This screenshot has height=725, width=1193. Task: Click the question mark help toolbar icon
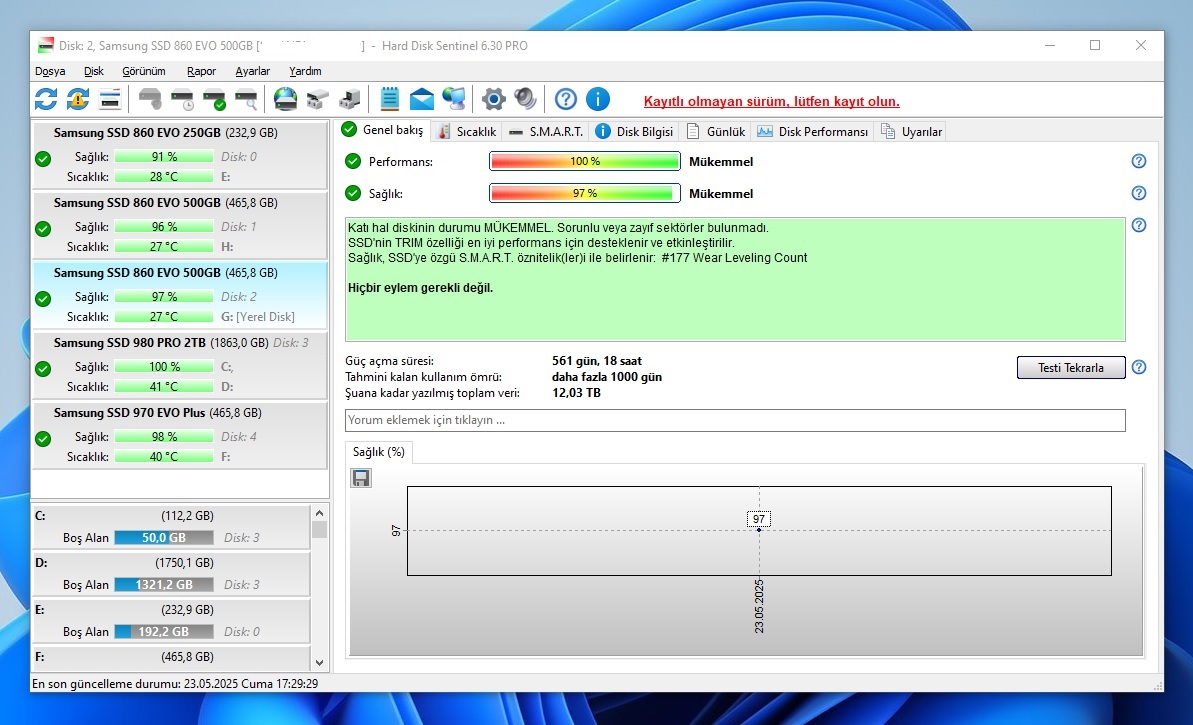coord(565,99)
